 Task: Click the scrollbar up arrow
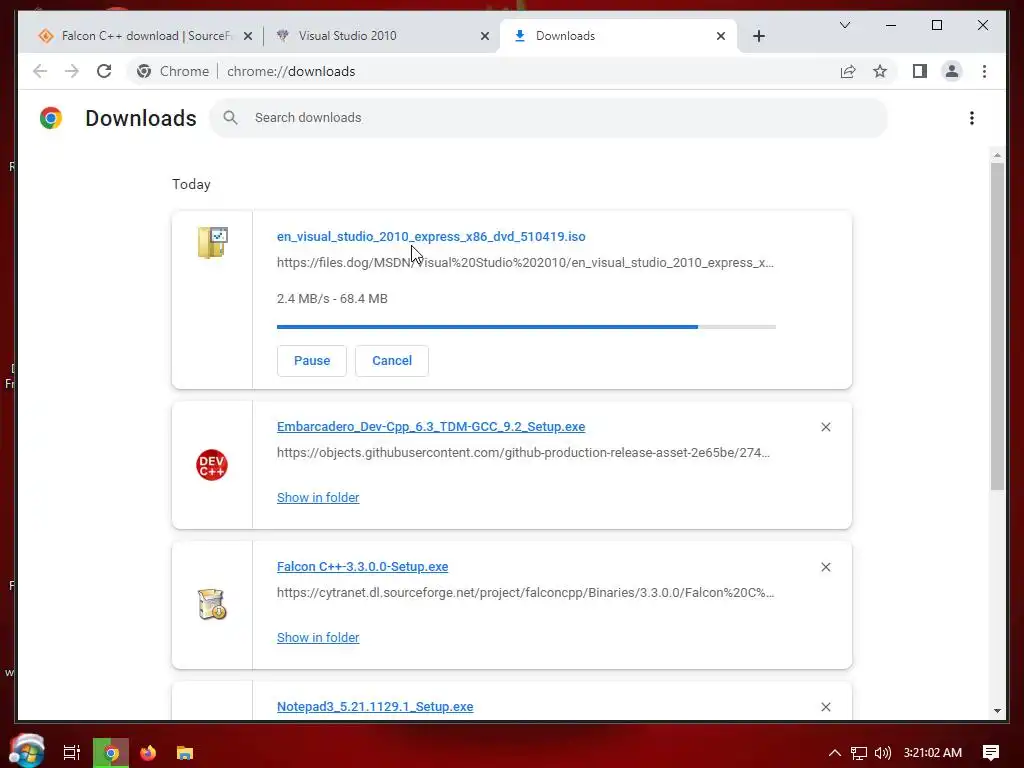tap(997, 155)
